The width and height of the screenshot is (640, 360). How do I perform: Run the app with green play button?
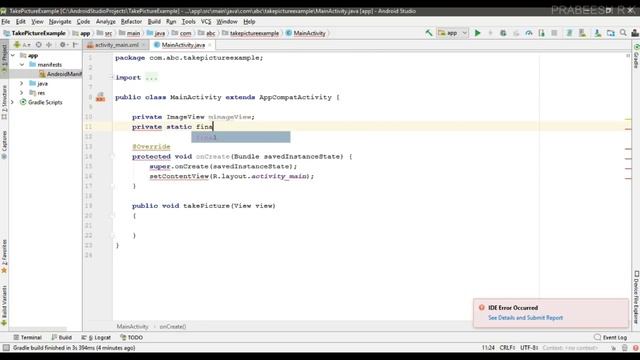[x=478, y=33]
